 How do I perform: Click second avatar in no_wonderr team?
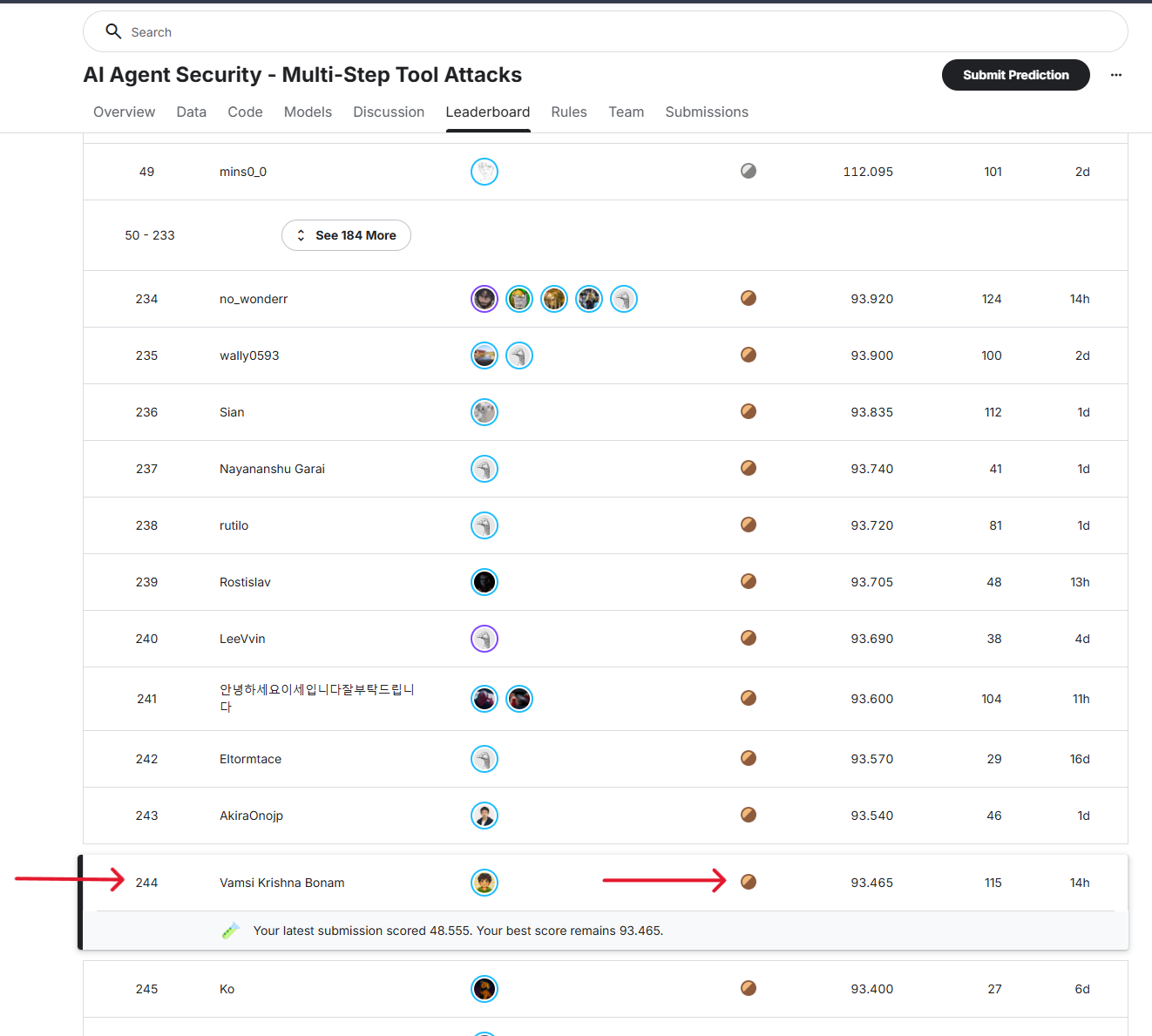pos(519,299)
